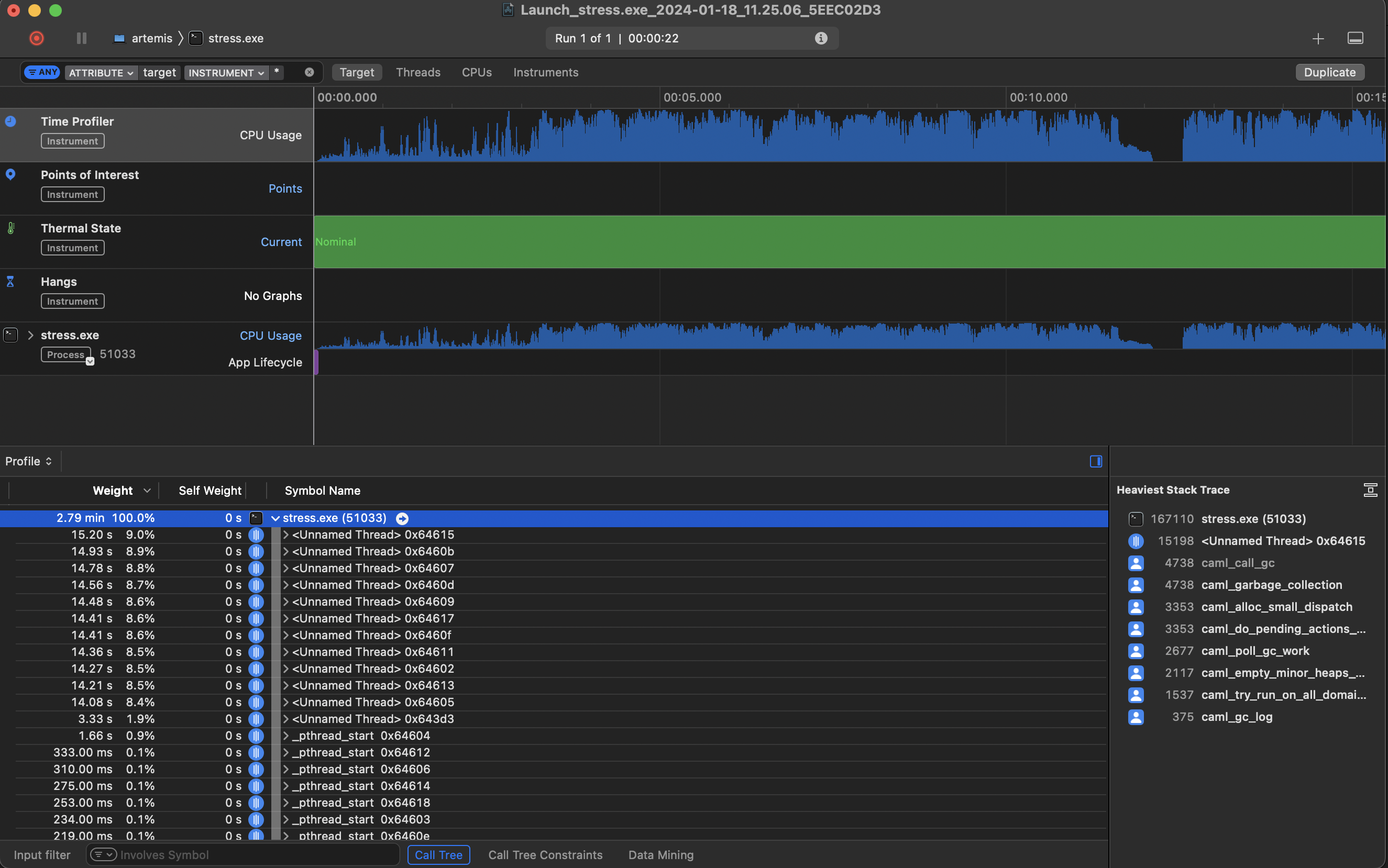Viewport: 1388px width, 868px height.
Task: Open the Data Mining options
Action: [x=660, y=855]
